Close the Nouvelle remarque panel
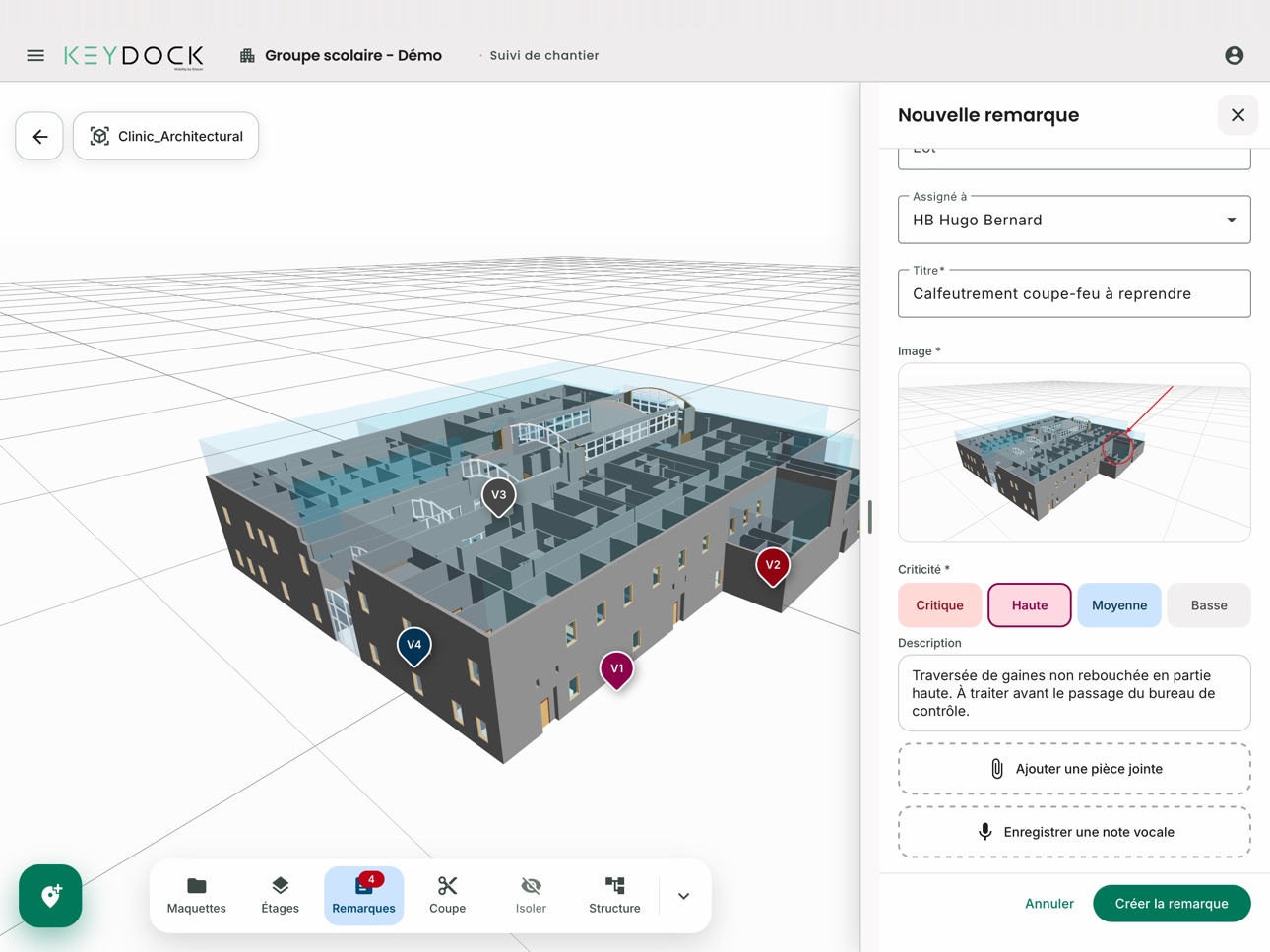The image size is (1270, 952). click(1238, 115)
